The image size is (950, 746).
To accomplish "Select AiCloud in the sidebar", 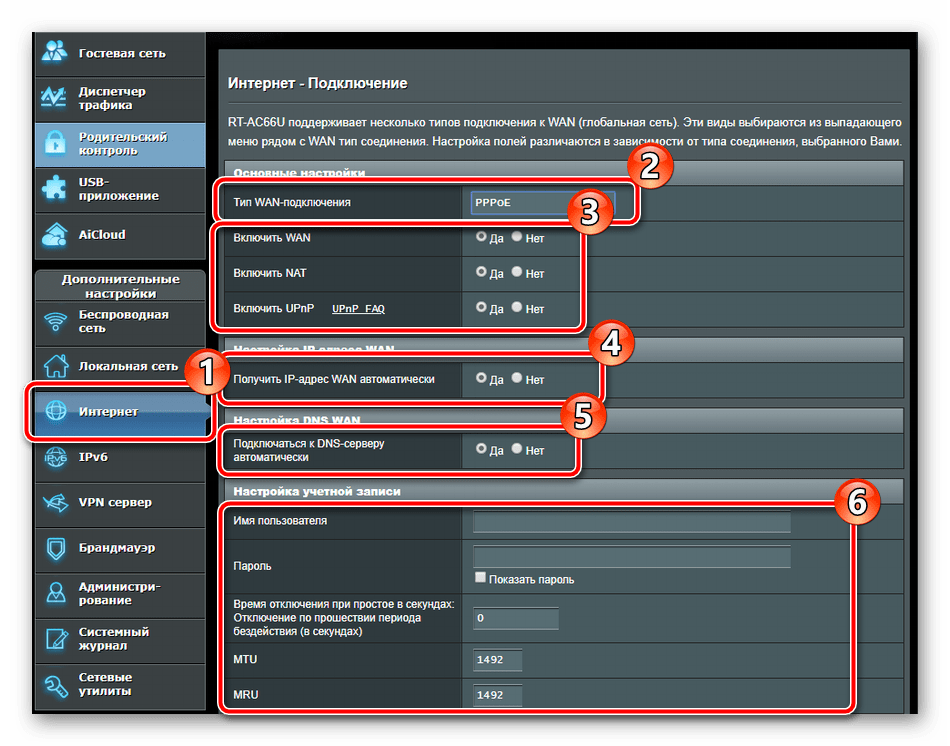I will pyautogui.click(x=121, y=235).
